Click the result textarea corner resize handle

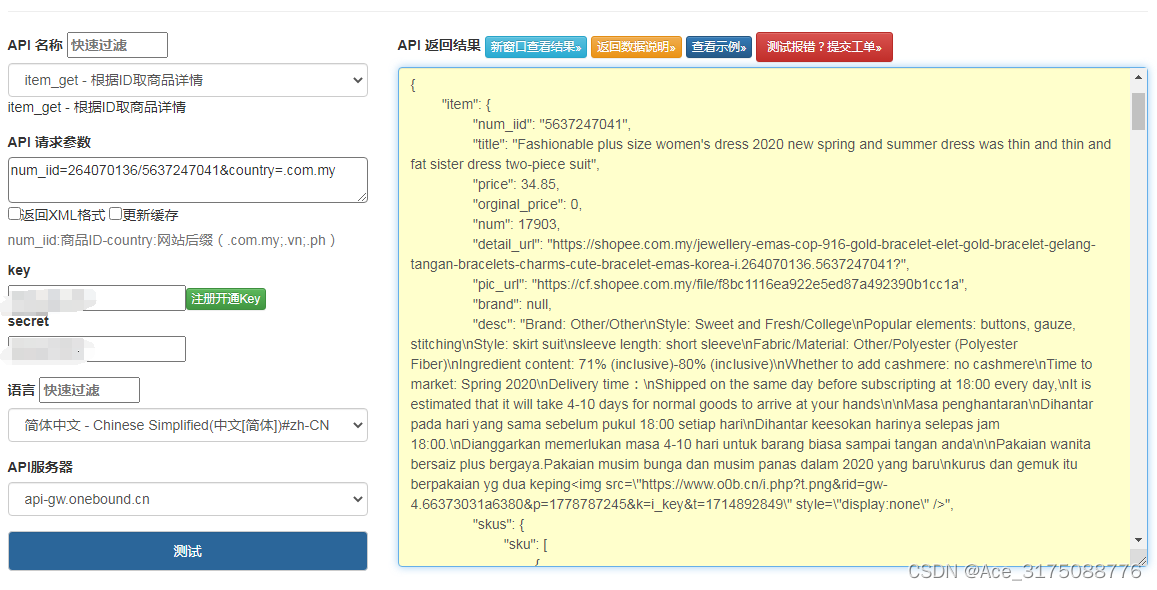[1140, 561]
